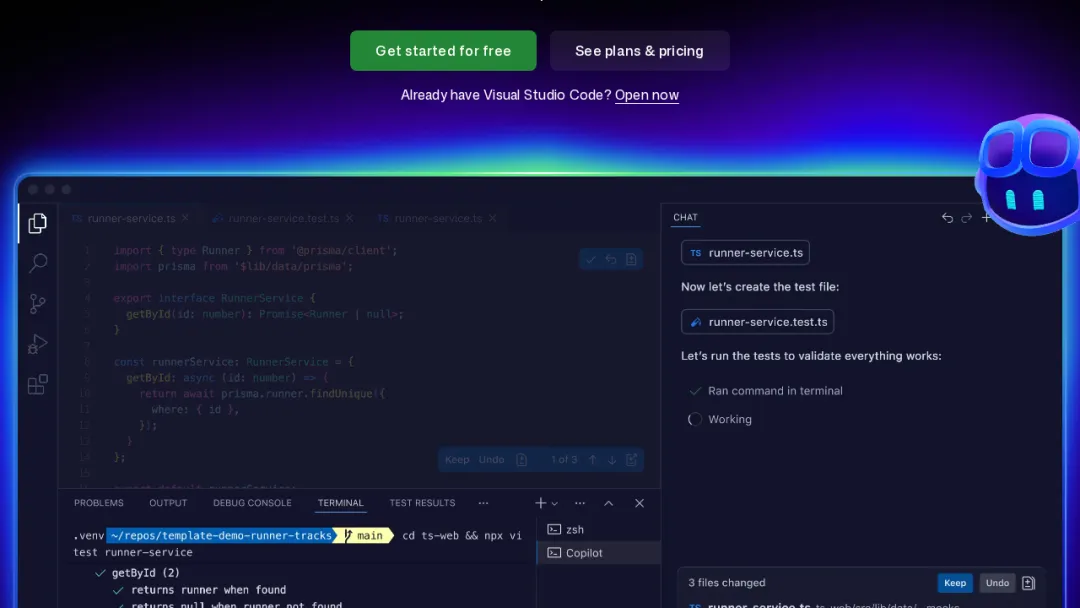
Task: Open the Extensions view icon
Action: [38, 384]
